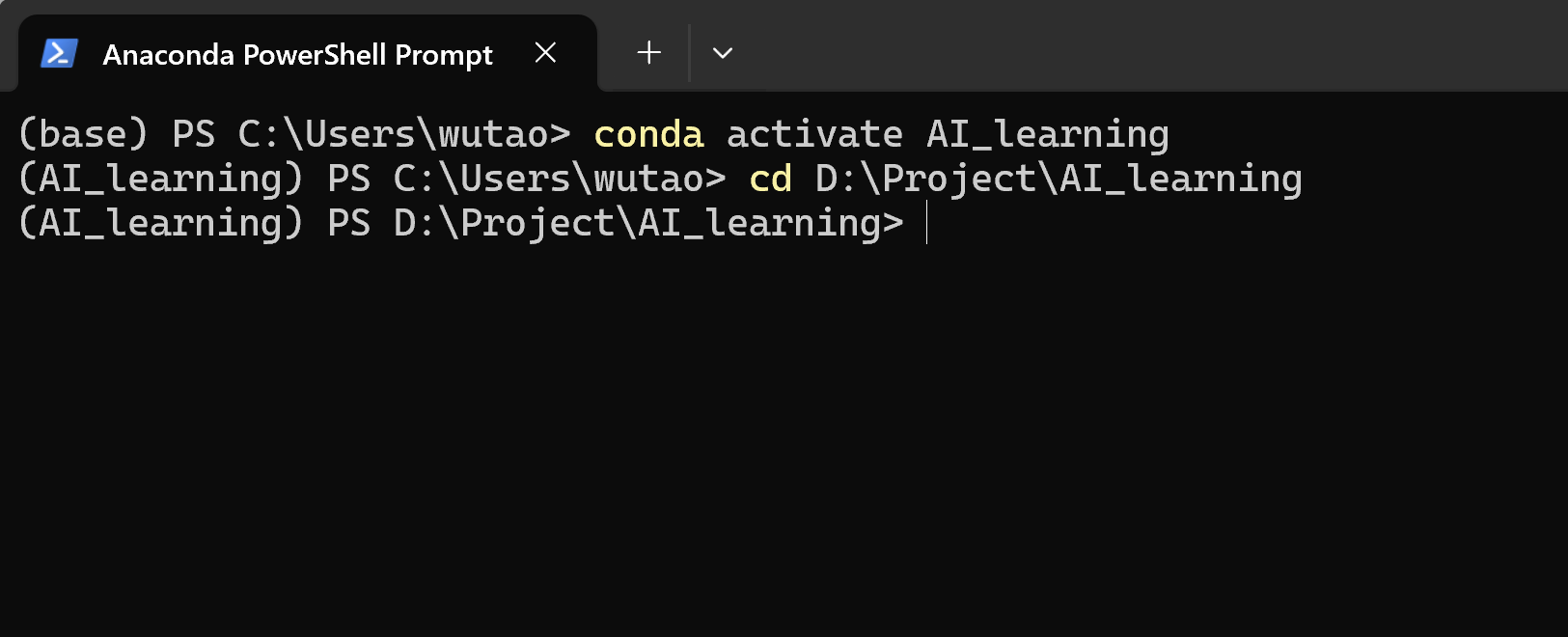Click the "AI_learning" argument after activate
Image resolution: width=1568 pixels, height=637 pixels.
pos(1047,134)
